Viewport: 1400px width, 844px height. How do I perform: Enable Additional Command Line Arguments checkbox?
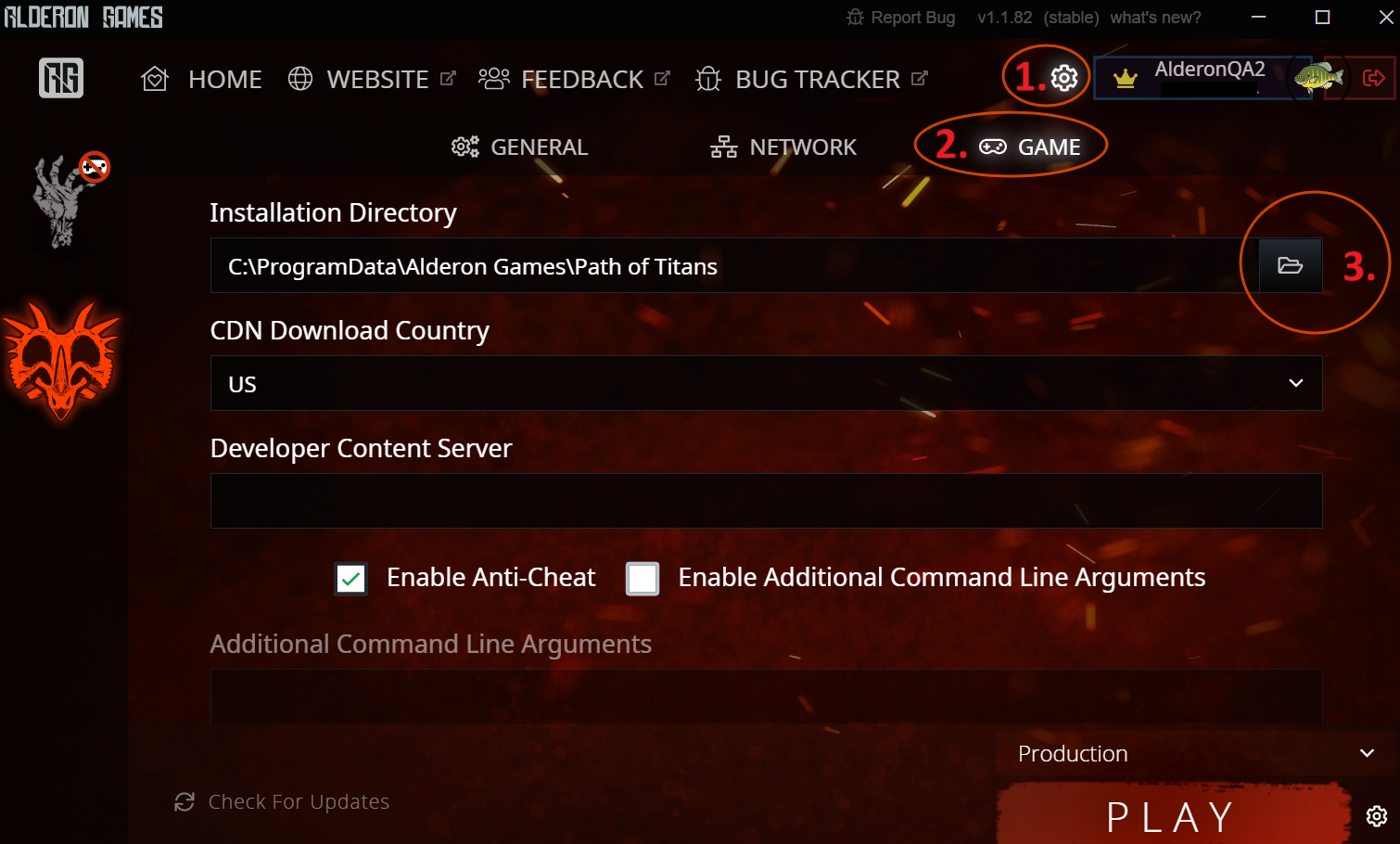[x=643, y=579]
